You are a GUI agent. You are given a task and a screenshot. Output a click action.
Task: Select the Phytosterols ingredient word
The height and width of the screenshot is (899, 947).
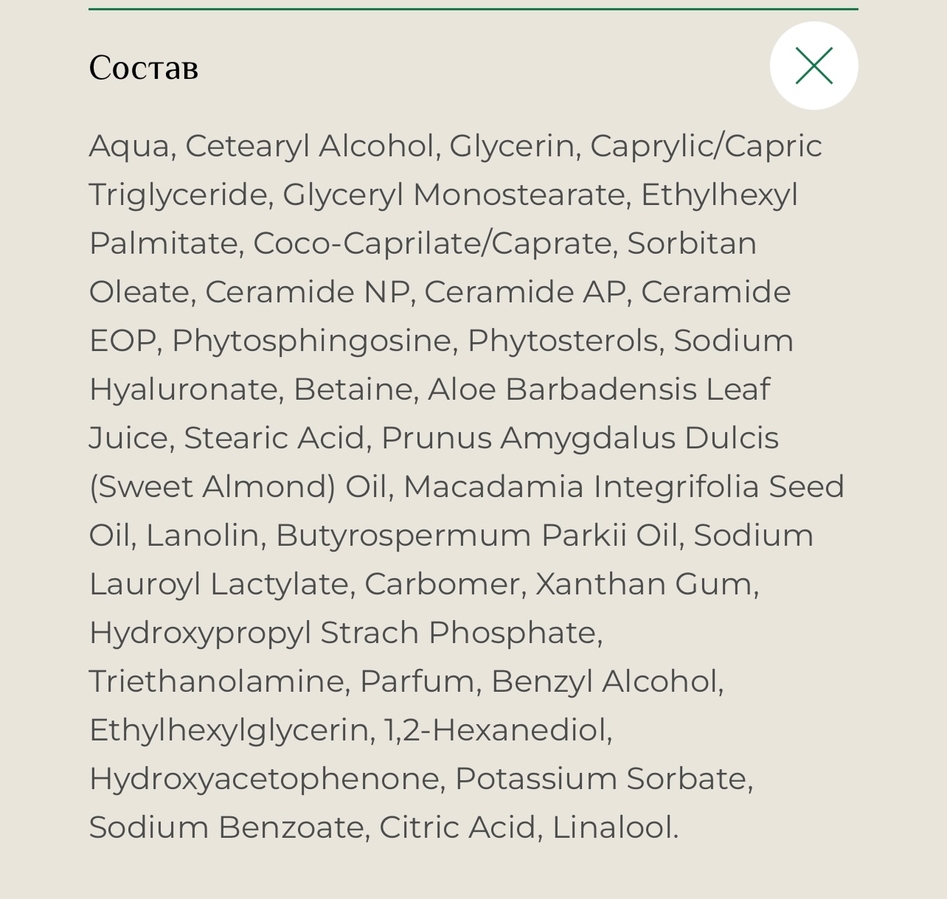(562, 342)
